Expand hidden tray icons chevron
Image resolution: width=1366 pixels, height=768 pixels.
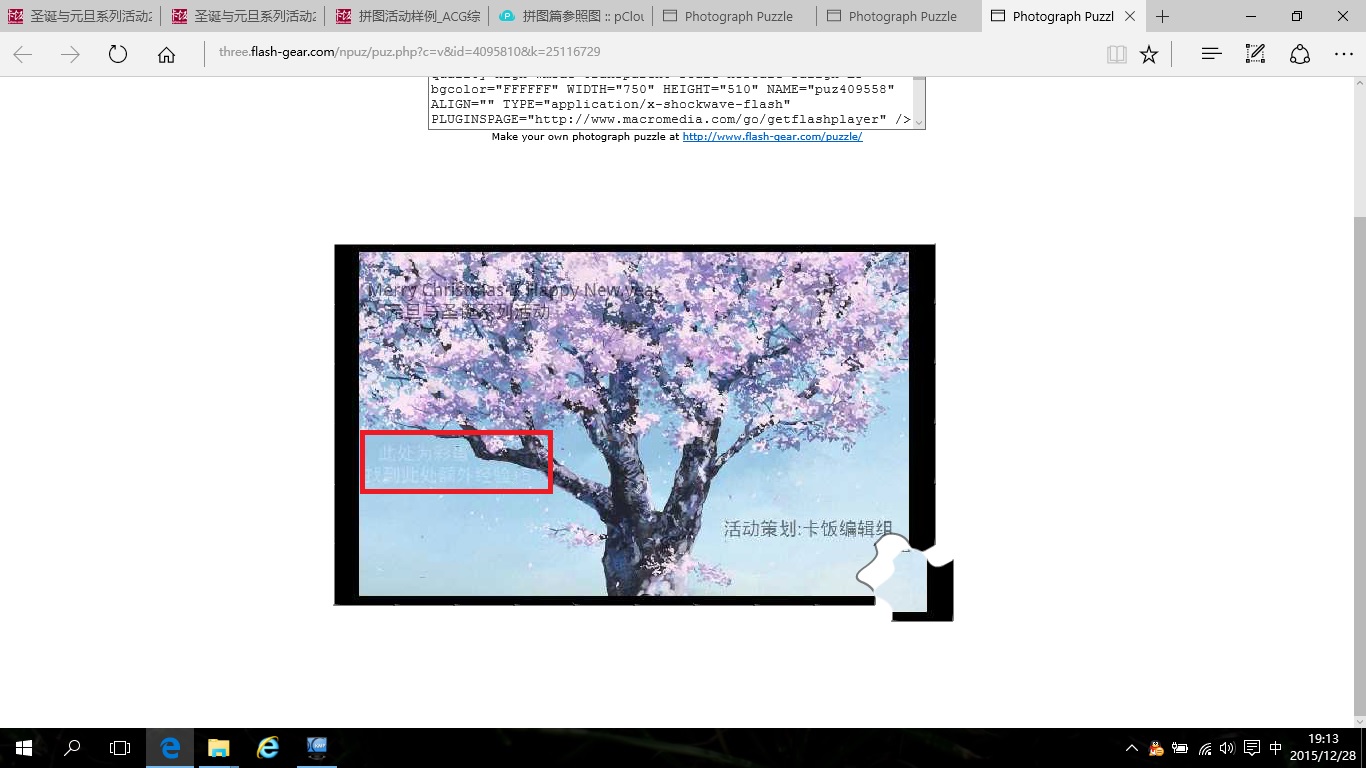coord(1132,748)
